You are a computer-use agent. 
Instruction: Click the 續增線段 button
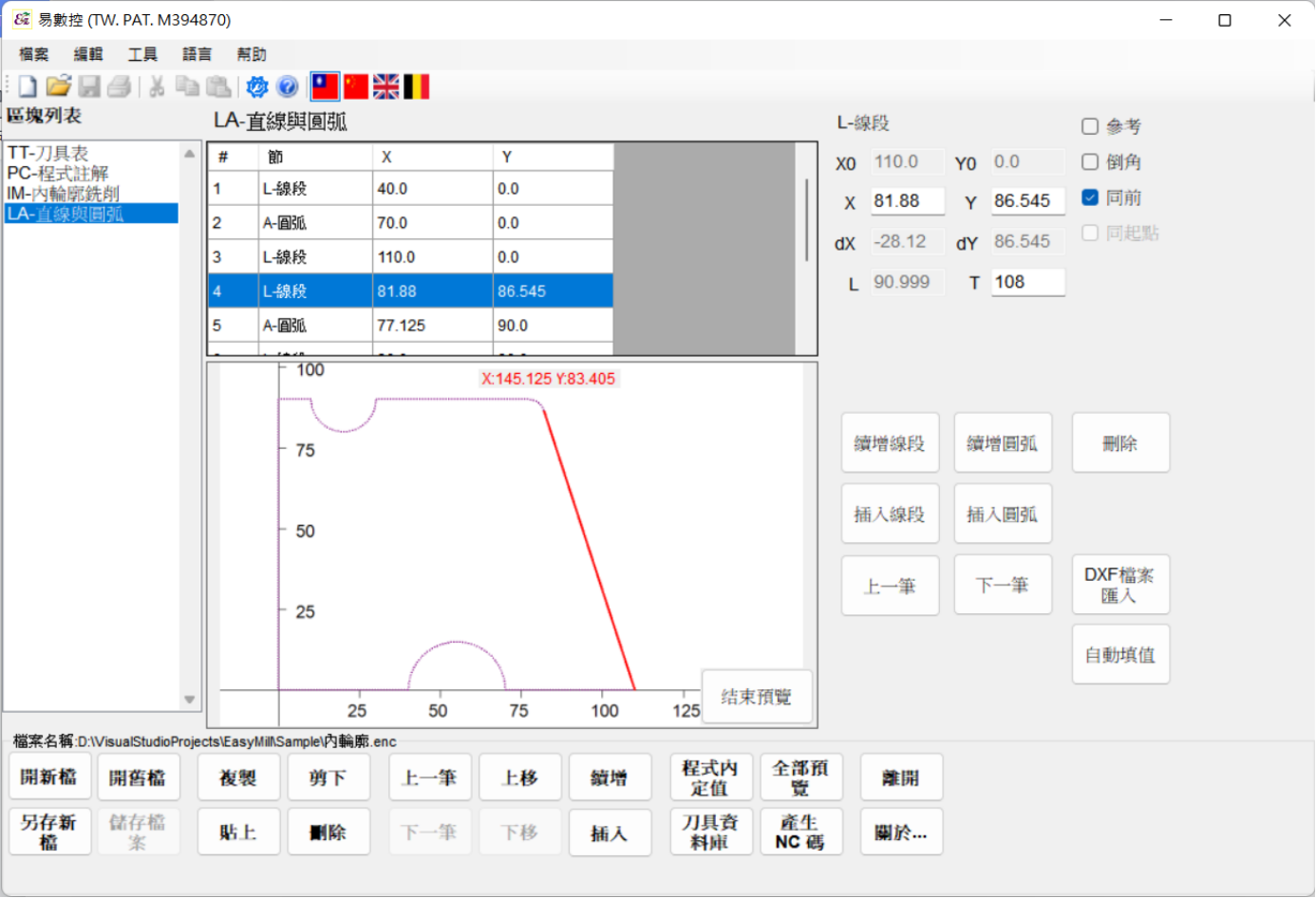click(x=890, y=443)
